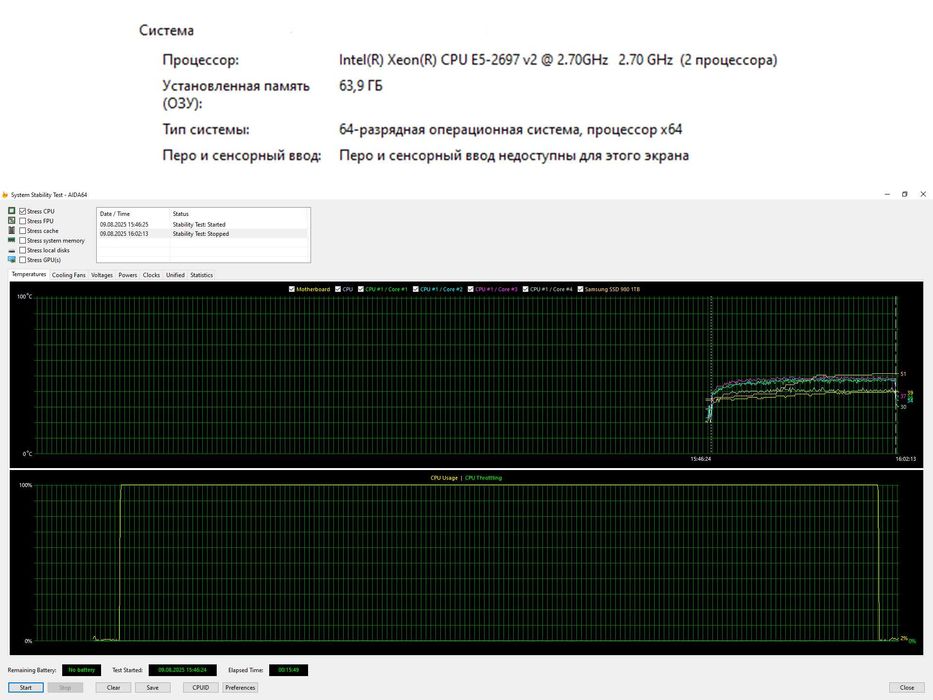Click the Elapsed Time field
933x700 pixels.
click(x=289, y=670)
